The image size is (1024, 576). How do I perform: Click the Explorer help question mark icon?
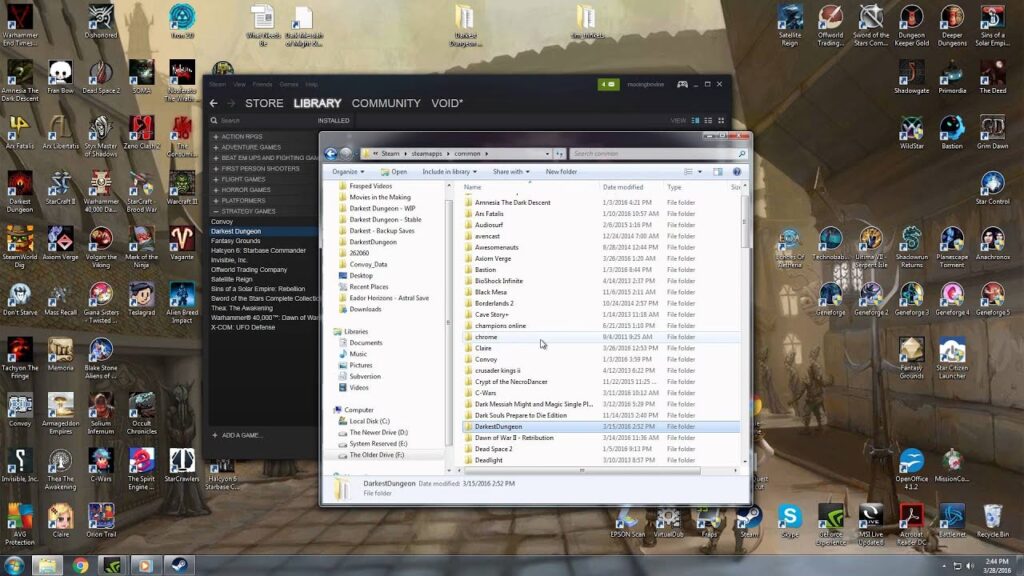[737, 172]
